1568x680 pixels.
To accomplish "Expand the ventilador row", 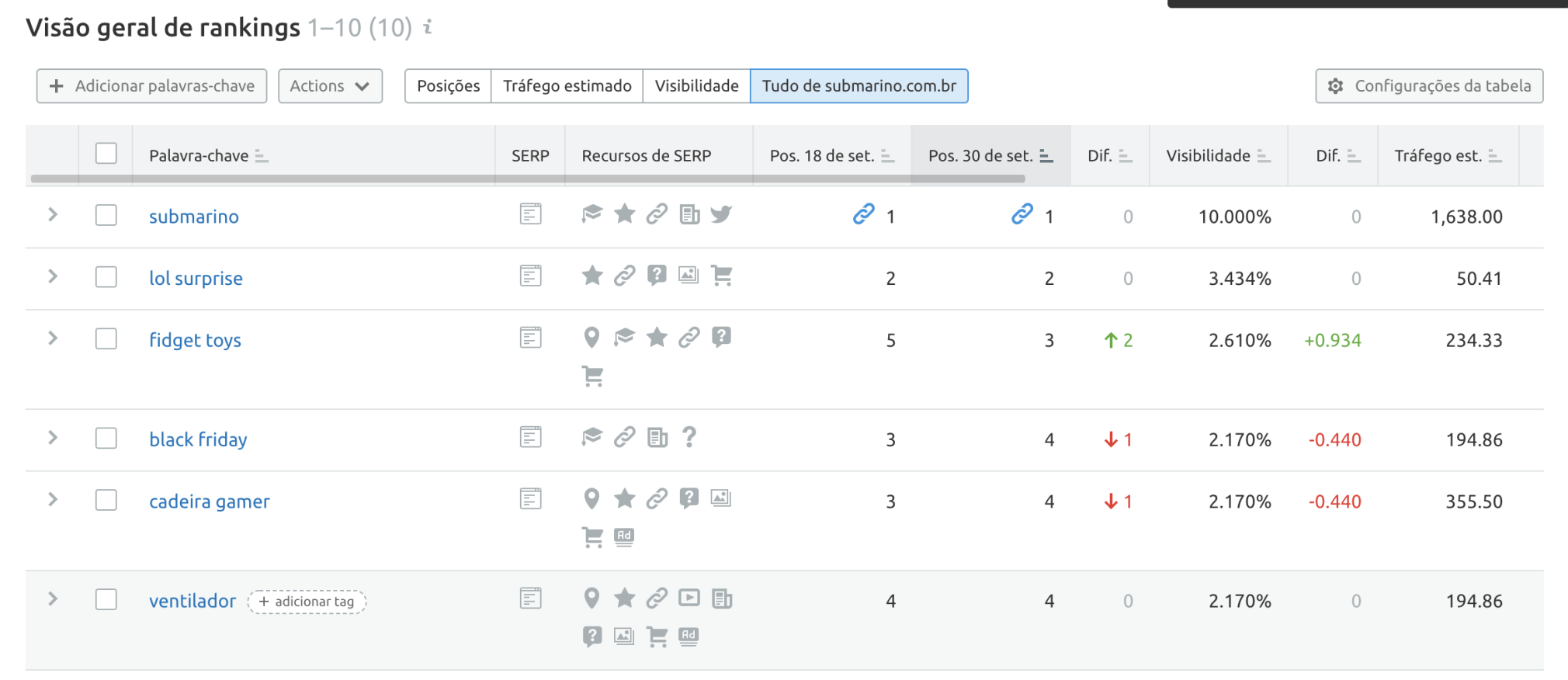I will coord(53,598).
